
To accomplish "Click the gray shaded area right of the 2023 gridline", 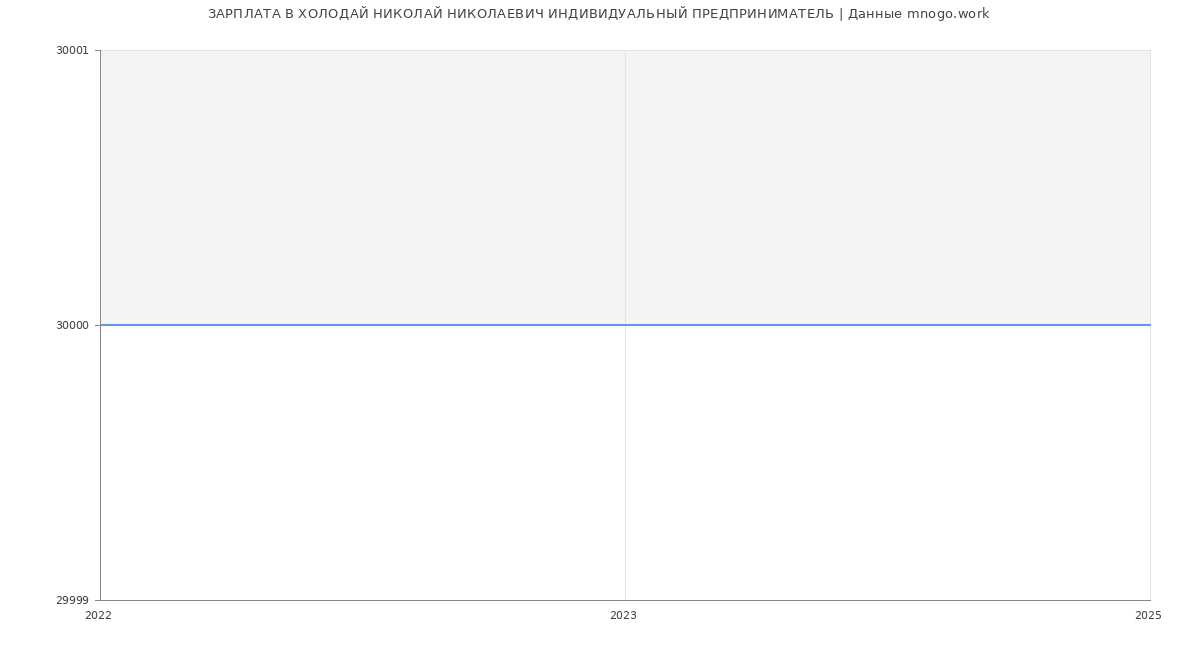I will [x=890, y=187].
